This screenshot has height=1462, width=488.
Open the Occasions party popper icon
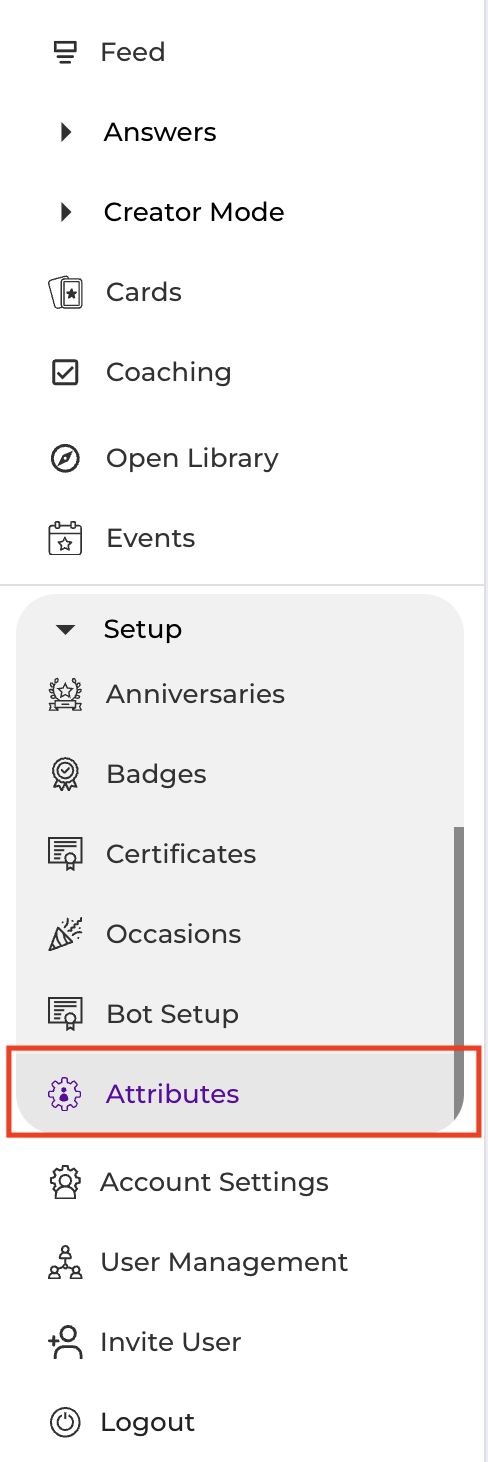[65, 934]
